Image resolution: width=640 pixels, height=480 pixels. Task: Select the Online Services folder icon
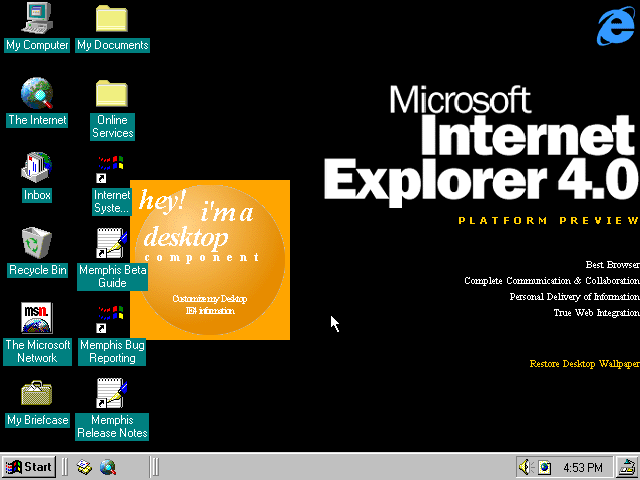tap(112, 93)
